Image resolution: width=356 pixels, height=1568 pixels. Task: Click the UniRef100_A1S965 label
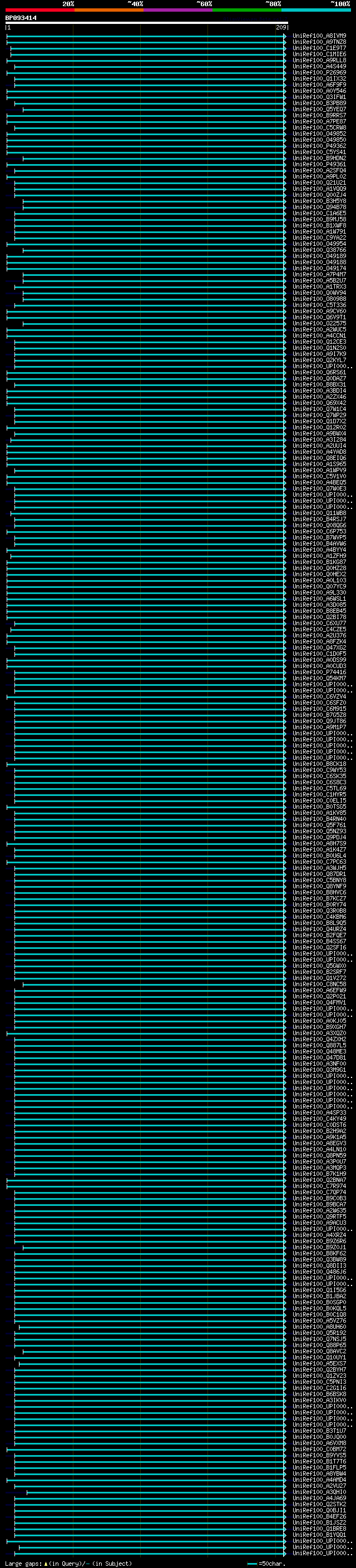coord(319,464)
